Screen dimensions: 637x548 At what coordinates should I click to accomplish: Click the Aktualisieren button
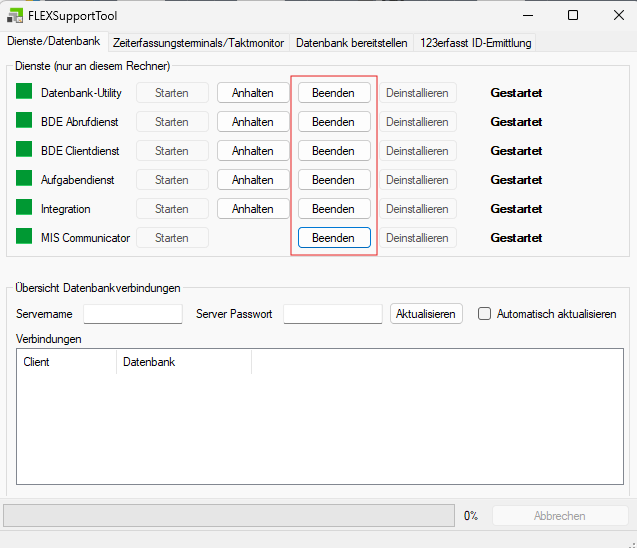pyautogui.click(x=427, y=314)
